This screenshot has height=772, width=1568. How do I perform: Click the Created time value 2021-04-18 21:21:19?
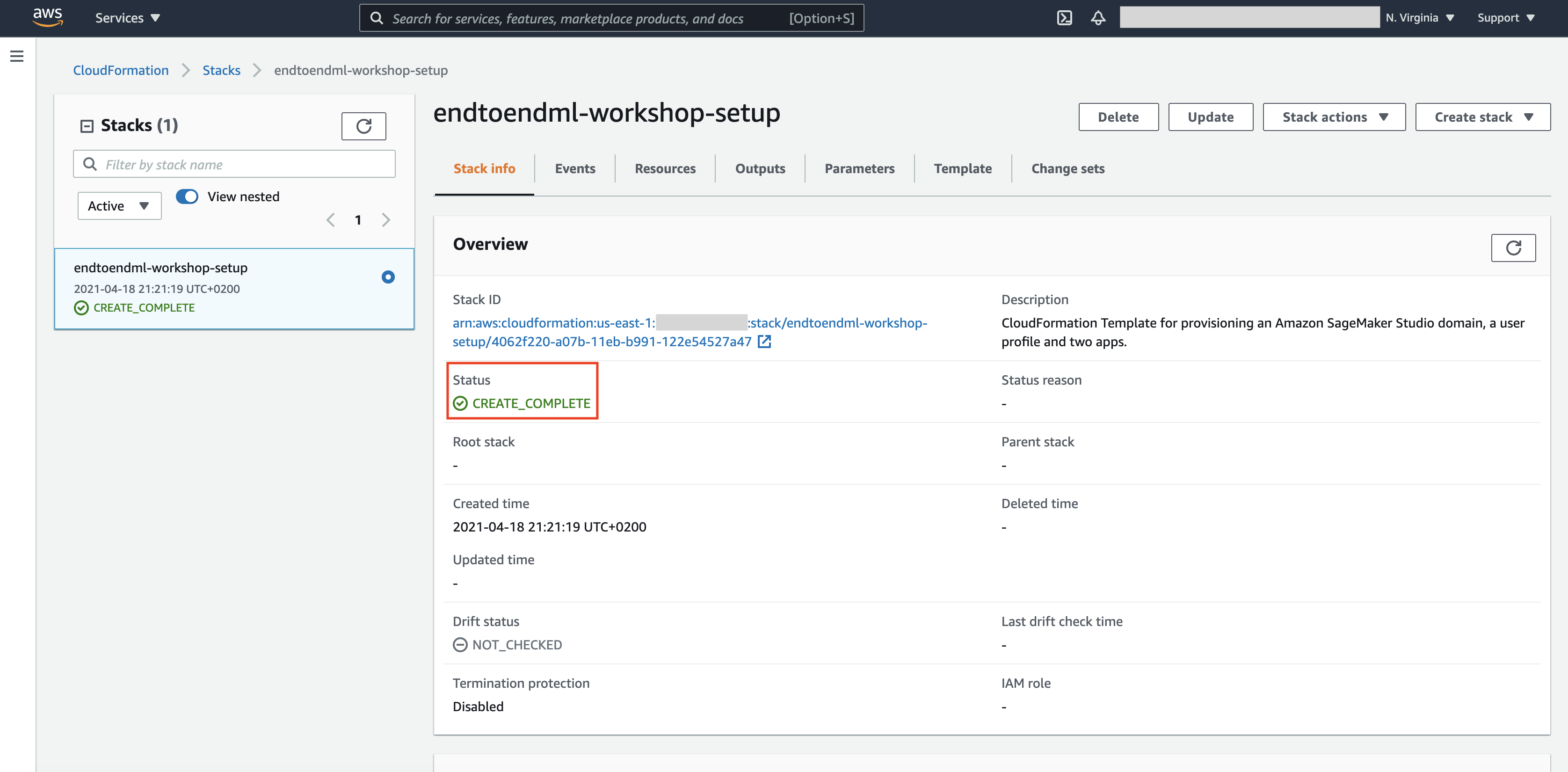tap(549, 527)
